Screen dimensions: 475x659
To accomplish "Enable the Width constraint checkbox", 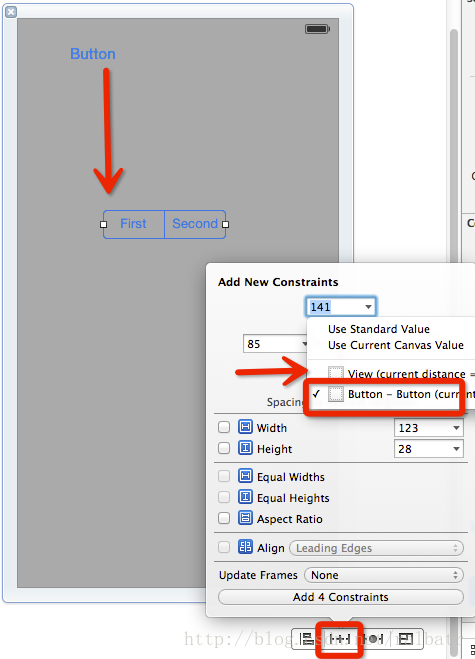I will click(224, 427).
